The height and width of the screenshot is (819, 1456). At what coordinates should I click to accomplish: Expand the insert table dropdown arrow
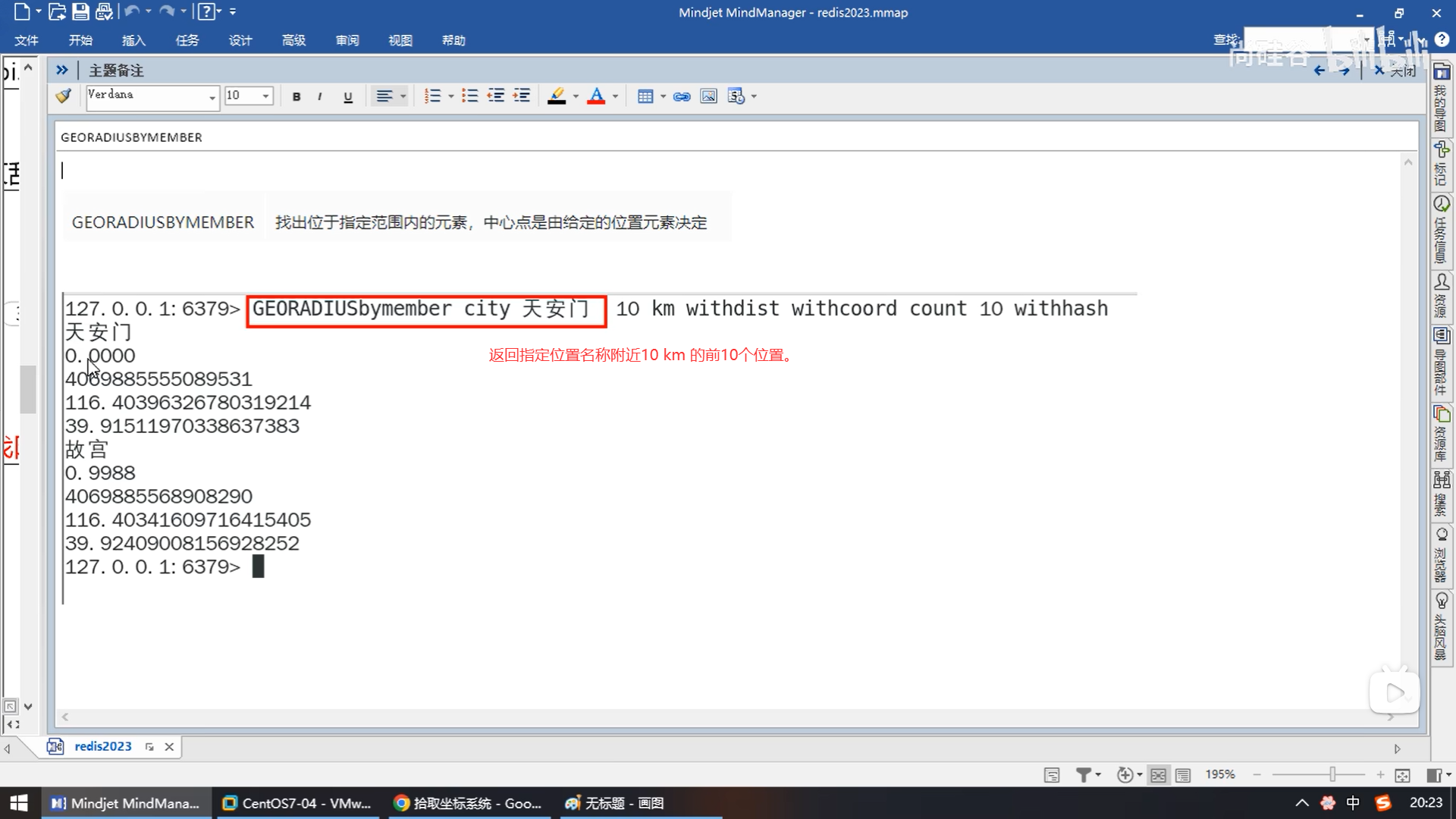point(663,96)
